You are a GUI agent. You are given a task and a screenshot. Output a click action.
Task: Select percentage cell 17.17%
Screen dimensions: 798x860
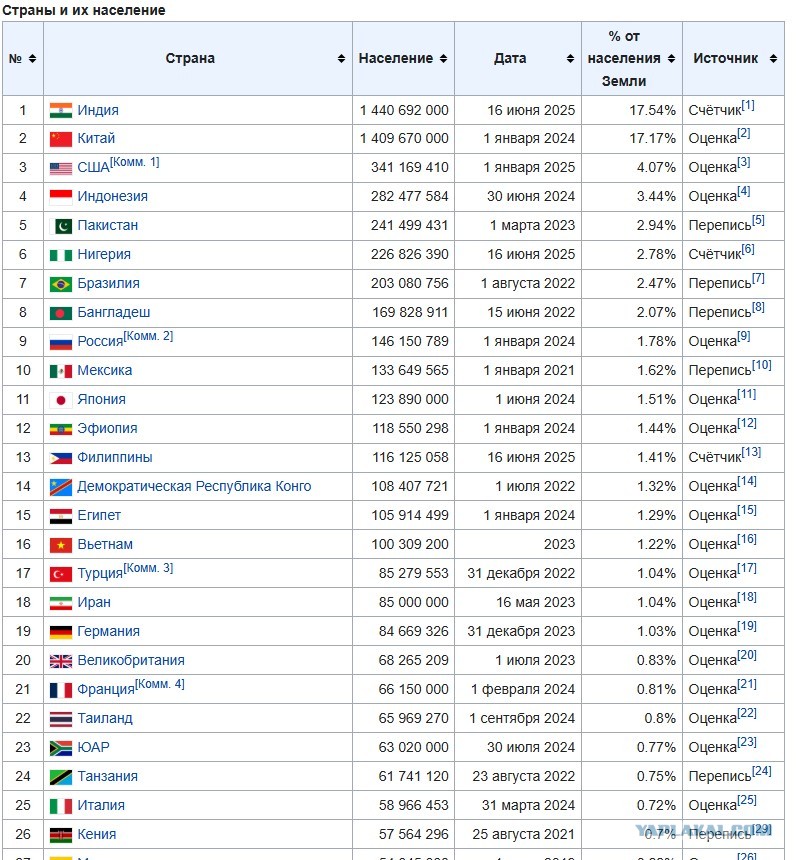click(x=652, y=138)
